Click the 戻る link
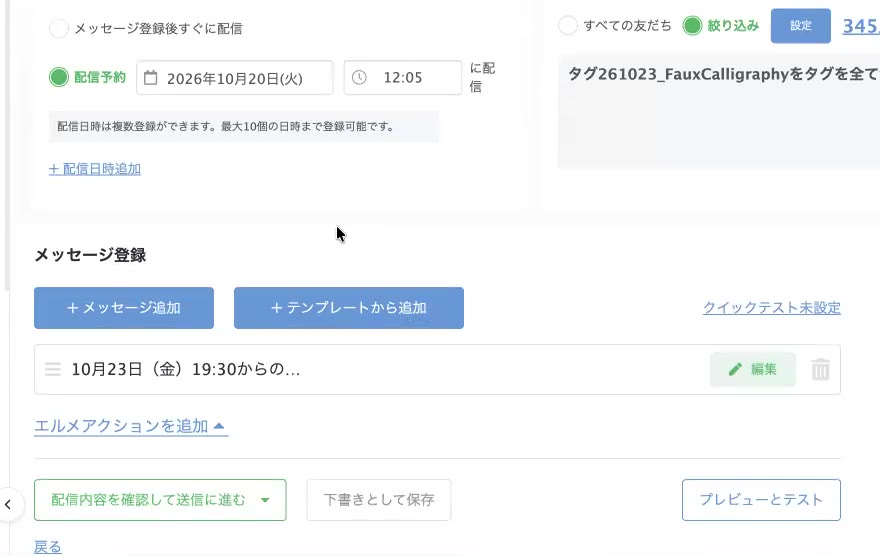The image size is (880, 556). (48, 547)
